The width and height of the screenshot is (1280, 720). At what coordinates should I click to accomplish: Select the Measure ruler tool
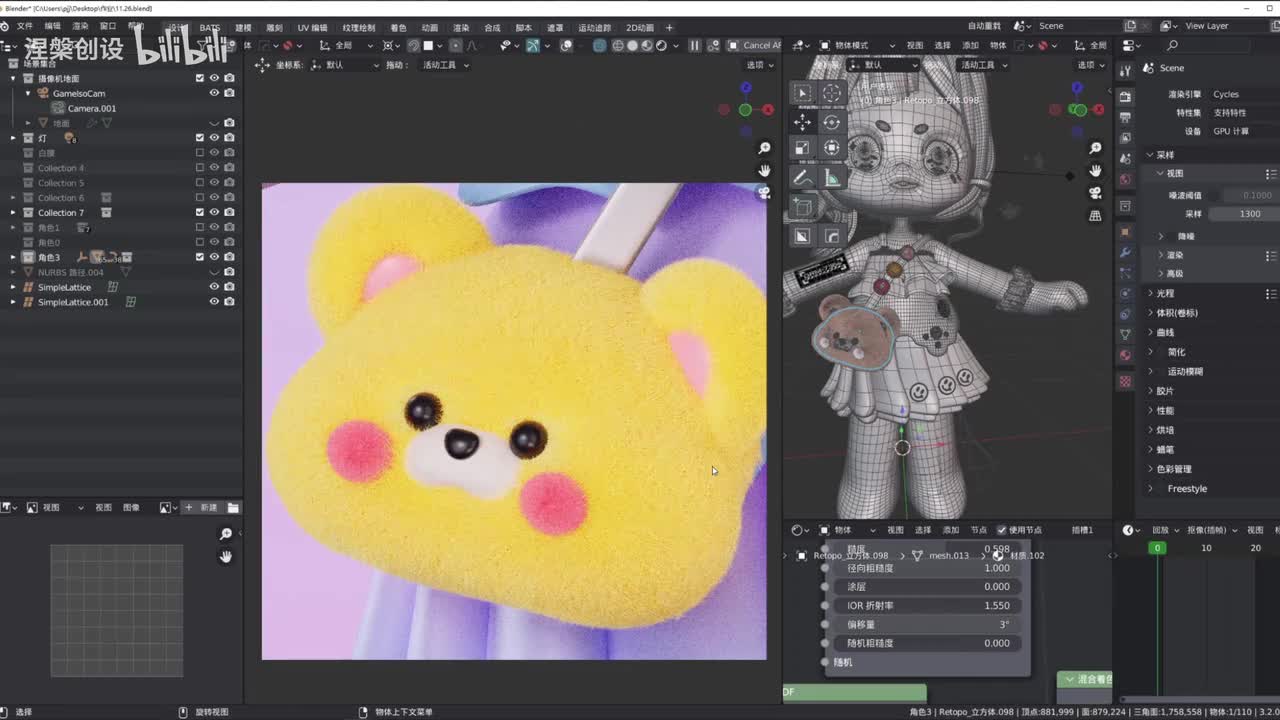832,178
